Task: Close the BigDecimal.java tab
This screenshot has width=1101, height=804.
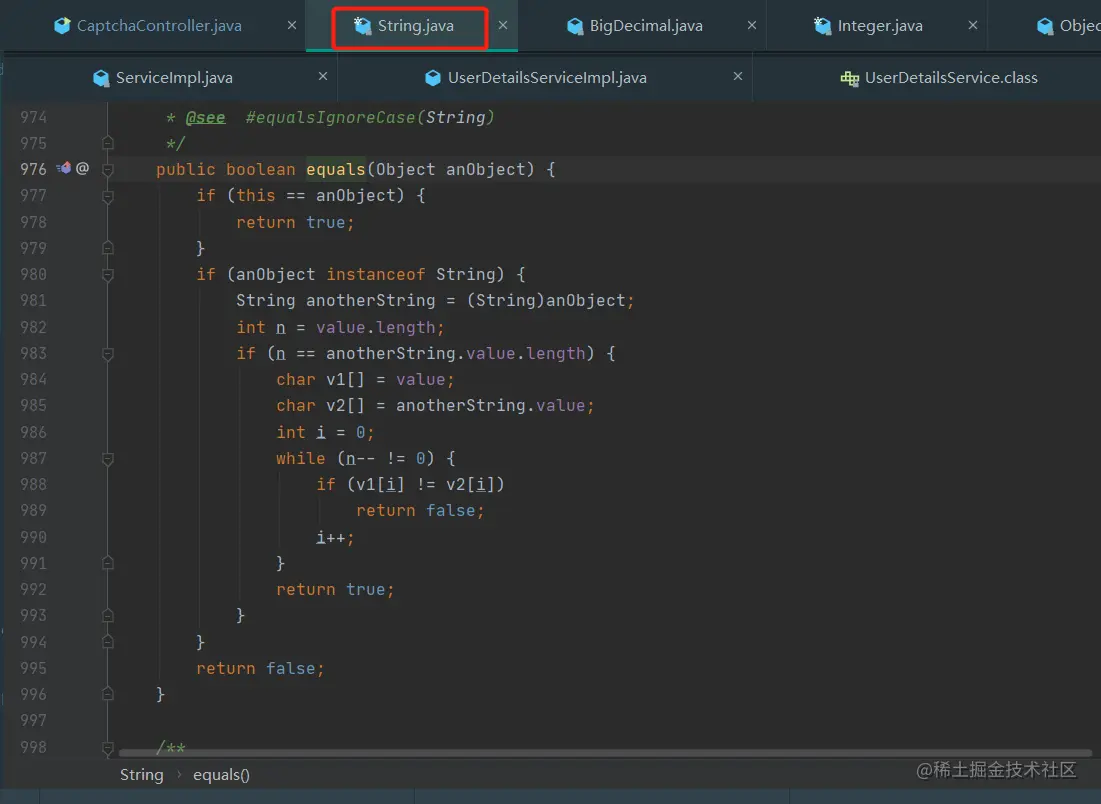Action: tap(752, 25)
